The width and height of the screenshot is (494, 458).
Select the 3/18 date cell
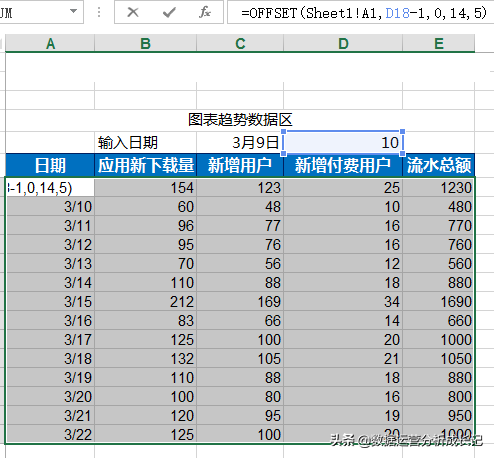50,359
